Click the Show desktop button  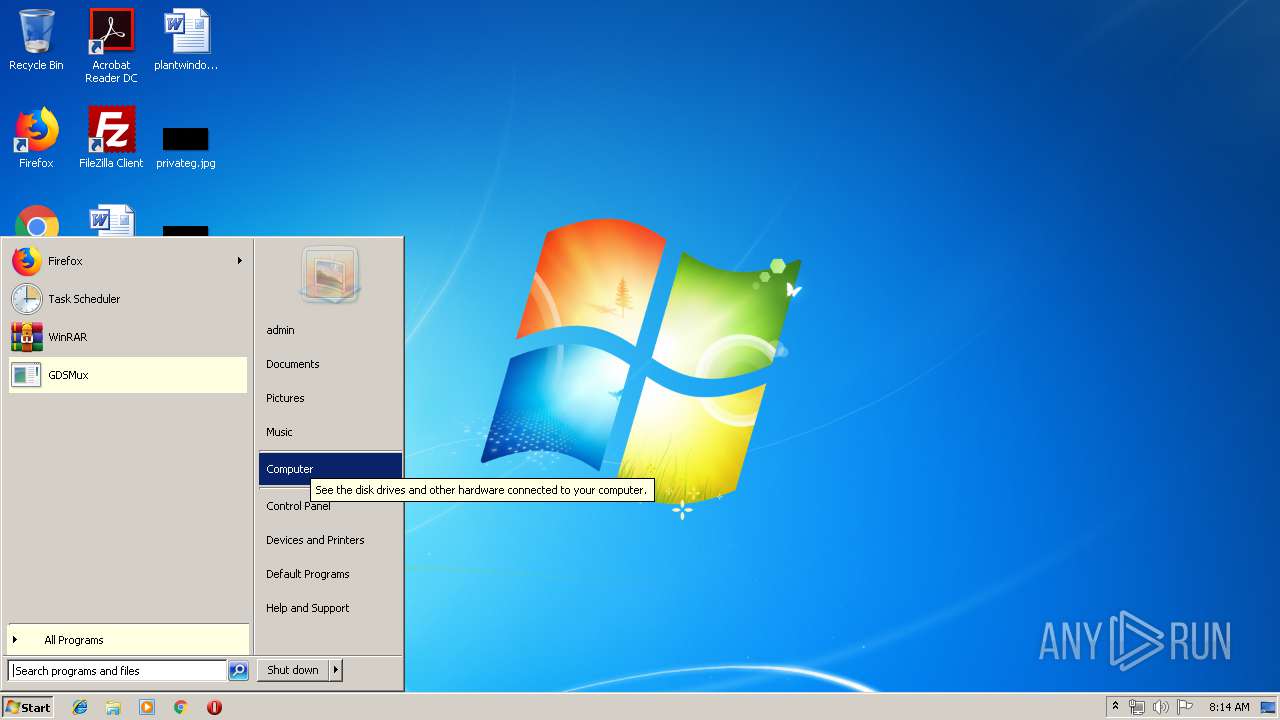pos(1268,707)
